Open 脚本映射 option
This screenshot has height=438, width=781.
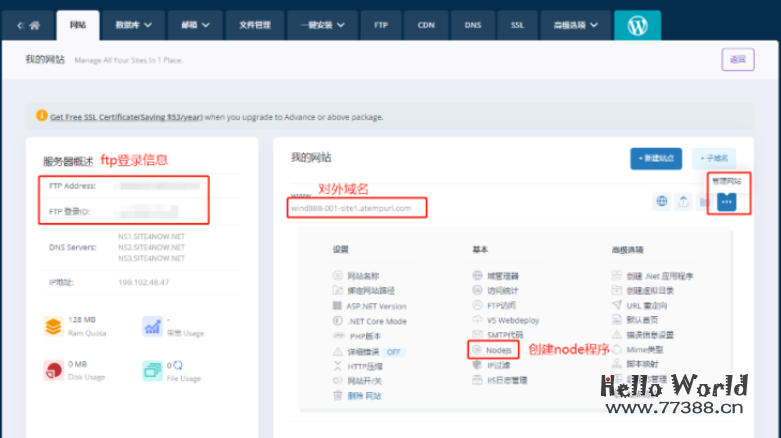click(643, 364)
